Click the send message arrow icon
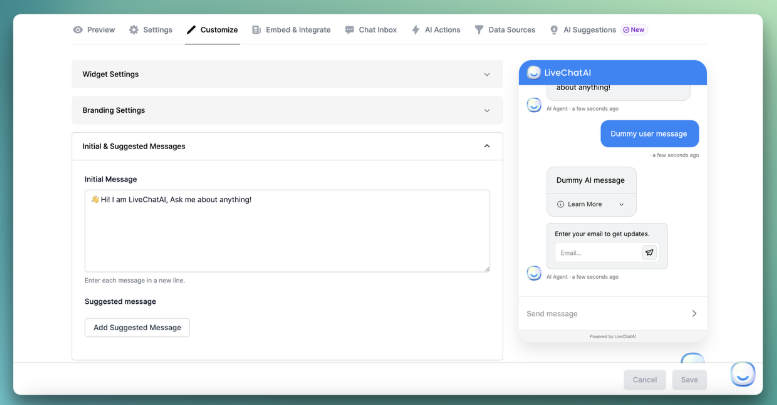The height and width of the screenshot is (405, 777). coord(694,313)
